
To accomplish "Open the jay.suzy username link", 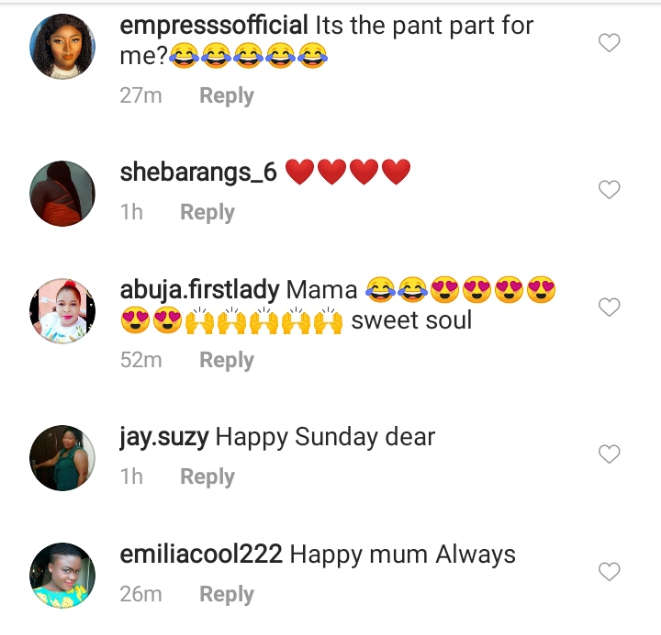I will pyautogui.click(x=163, y=437).
